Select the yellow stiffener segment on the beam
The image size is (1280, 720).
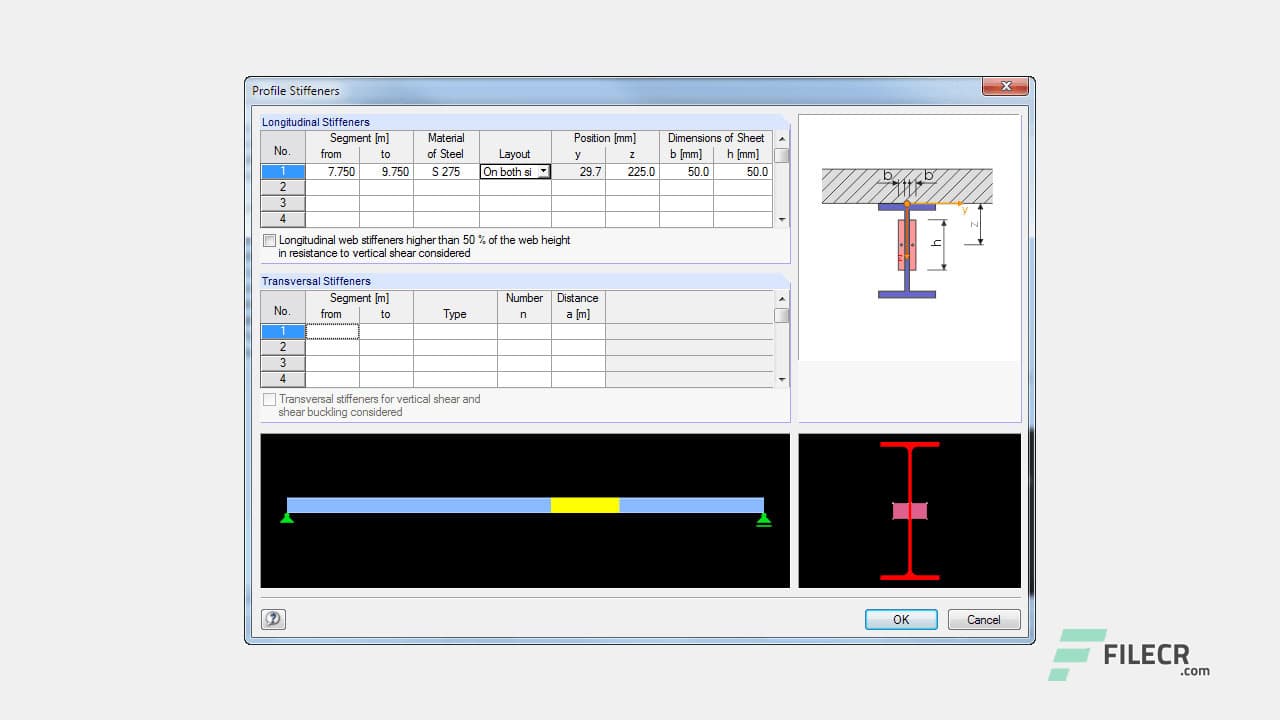585,505
